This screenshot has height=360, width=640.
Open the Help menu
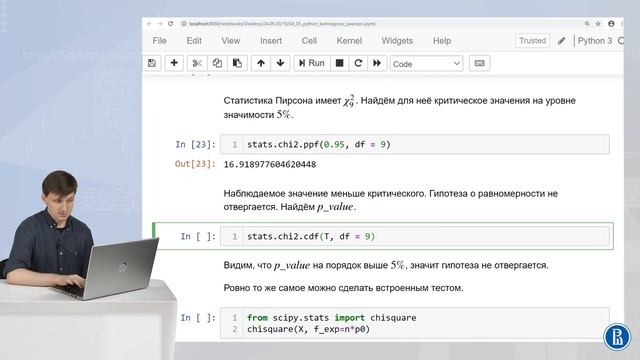tap(442, 41)
